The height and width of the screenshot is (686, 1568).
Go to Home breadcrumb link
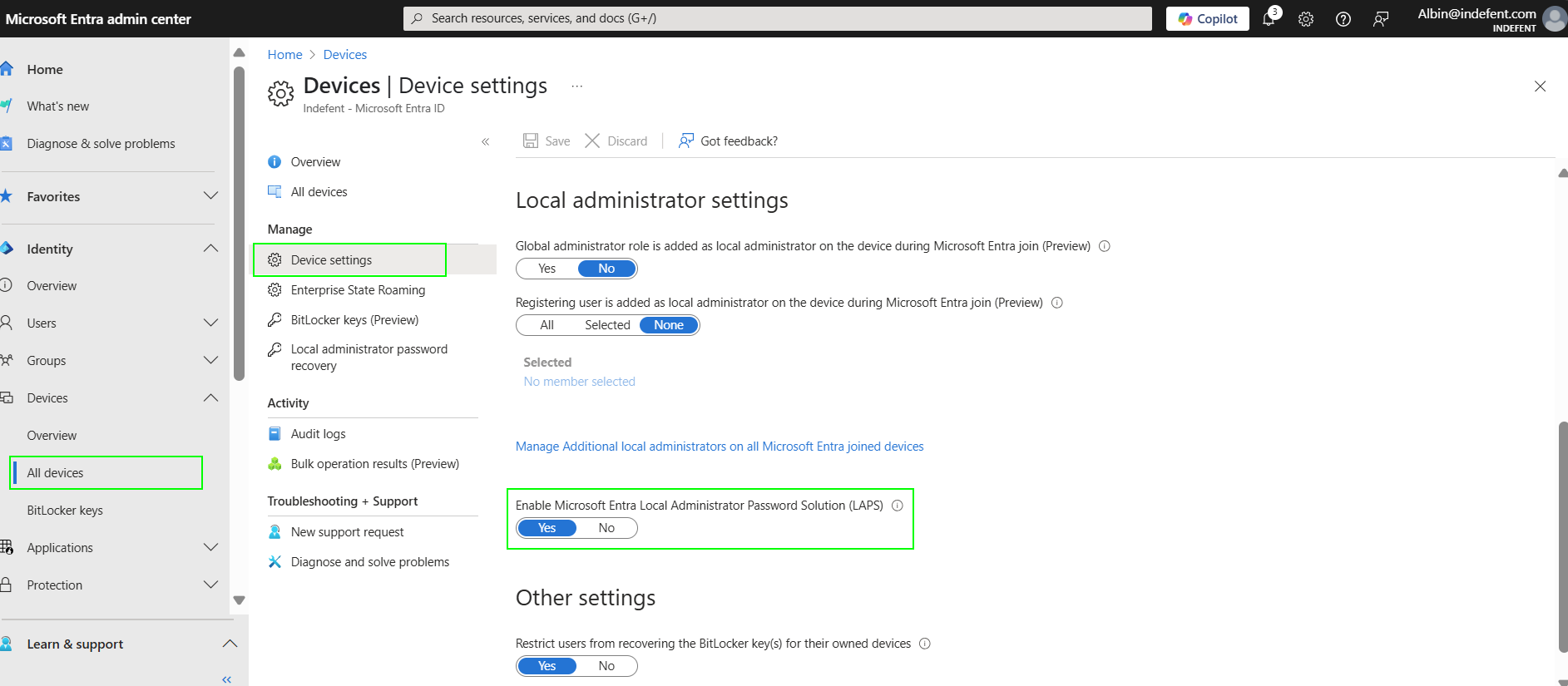tap(284, 55)
